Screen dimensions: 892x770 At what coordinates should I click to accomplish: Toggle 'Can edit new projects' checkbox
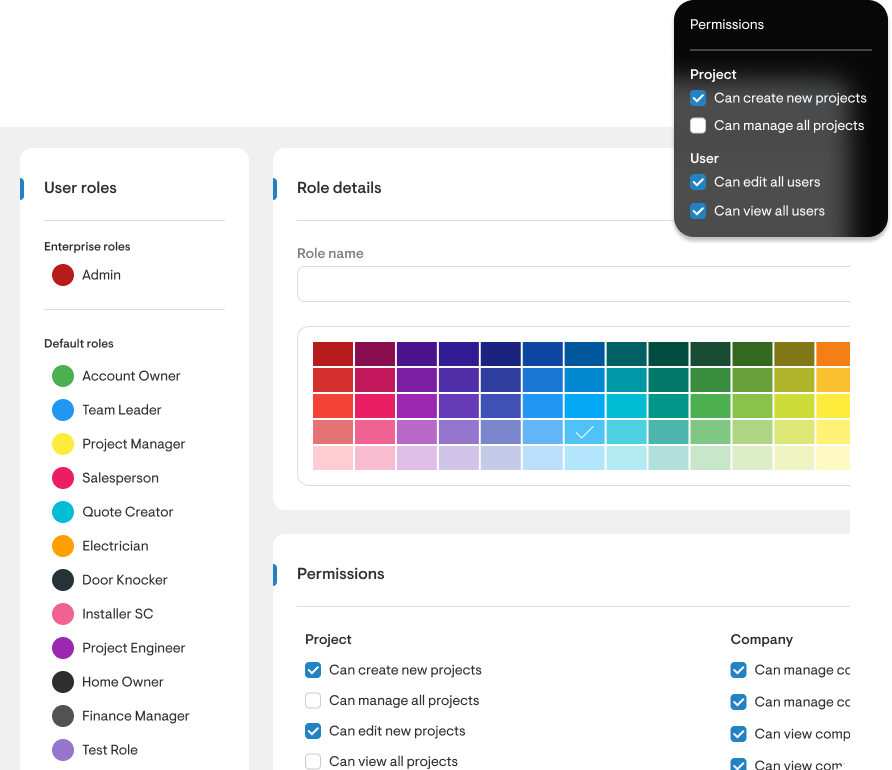click(313, 731)
